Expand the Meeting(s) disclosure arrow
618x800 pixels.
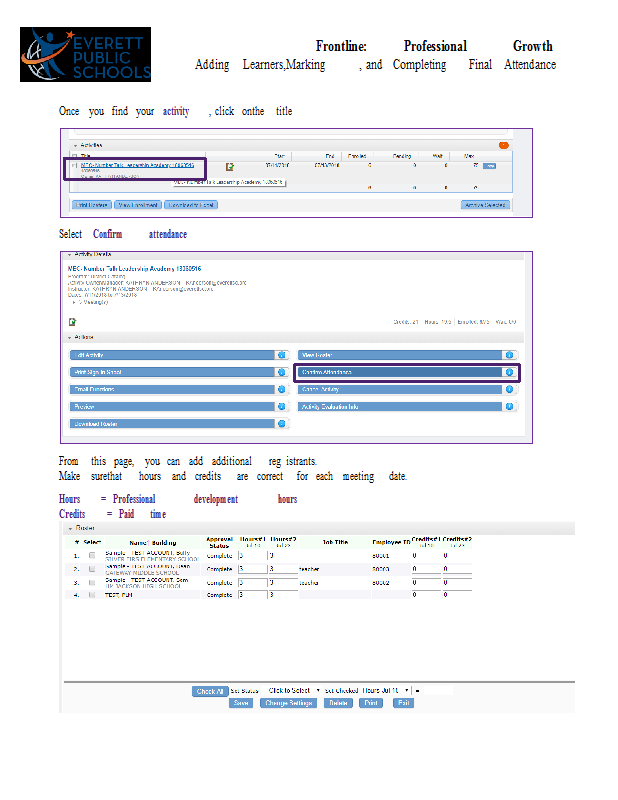(75, 302)
